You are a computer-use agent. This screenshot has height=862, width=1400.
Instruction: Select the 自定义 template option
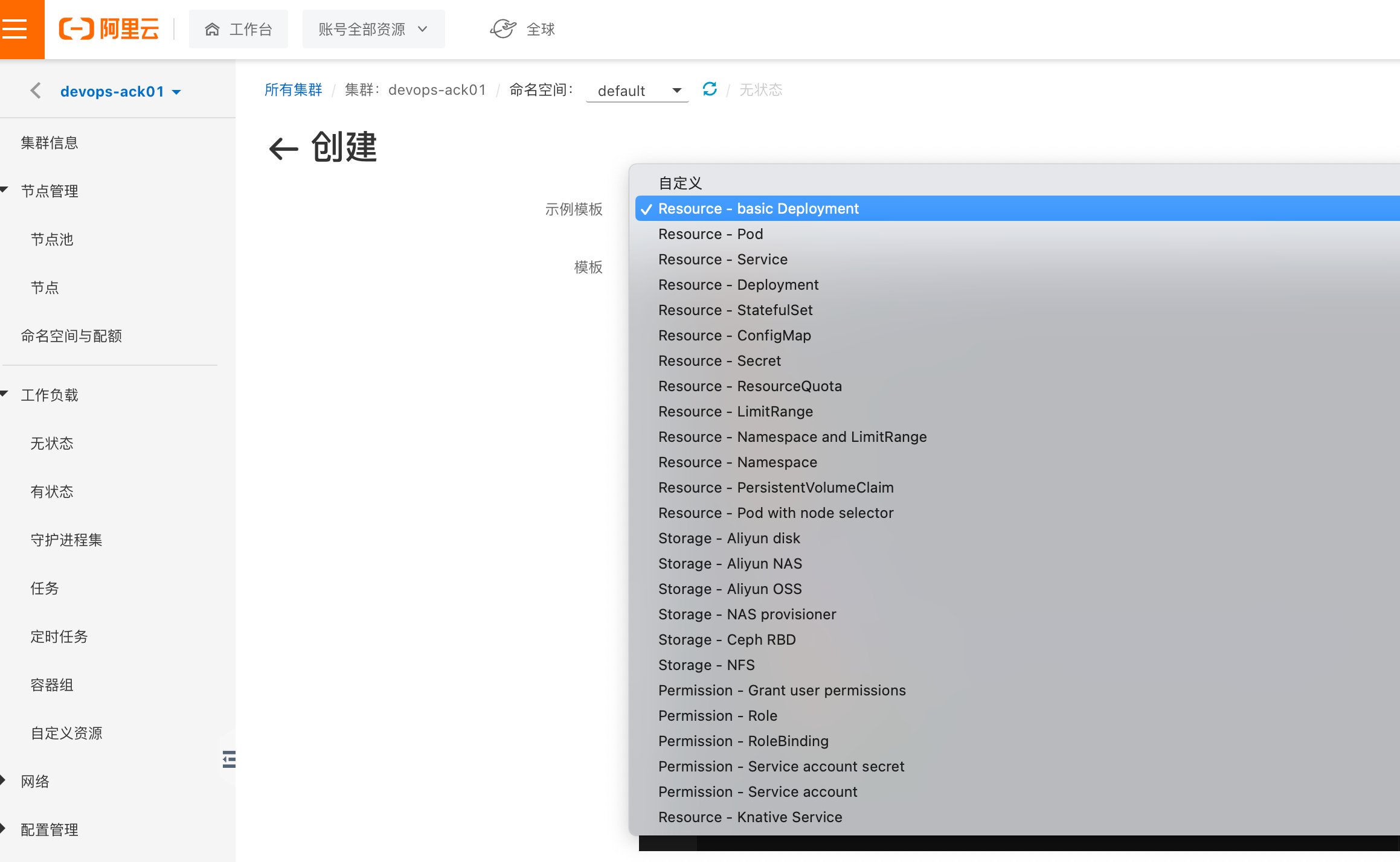(679, 183)
